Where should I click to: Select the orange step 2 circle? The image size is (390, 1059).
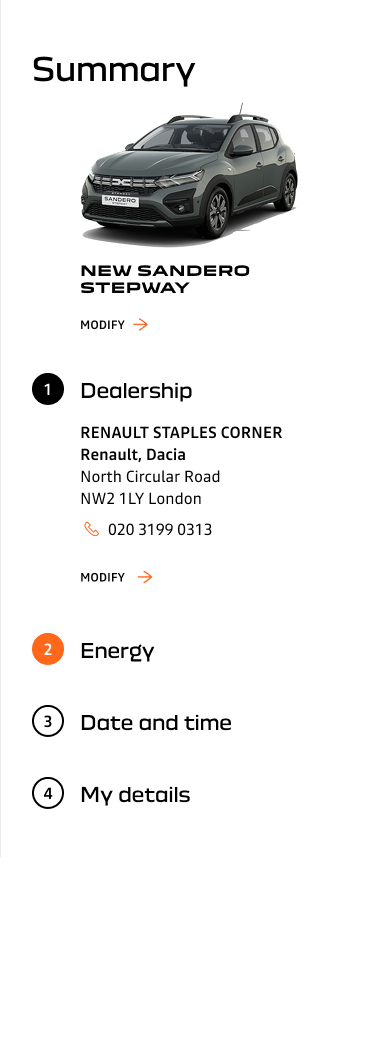pos(48,650)
